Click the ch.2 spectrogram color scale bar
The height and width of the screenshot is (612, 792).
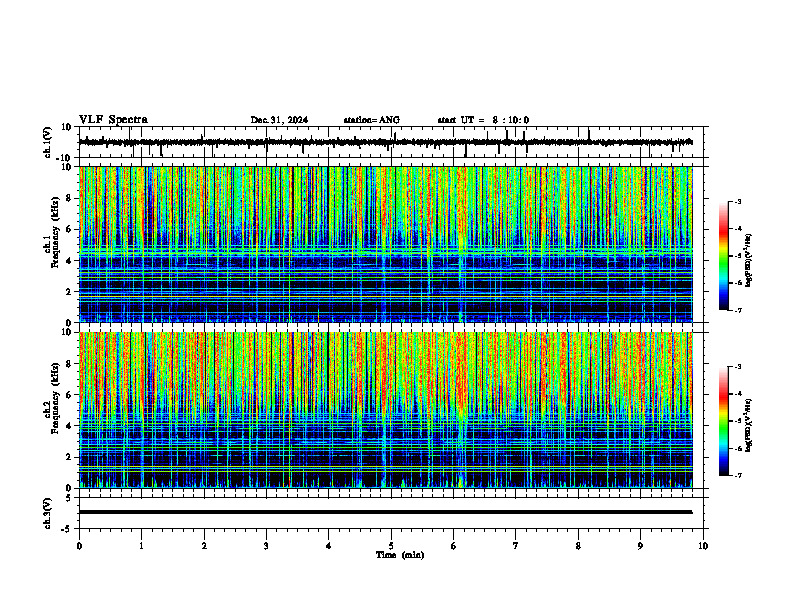(x=723, y=421)
